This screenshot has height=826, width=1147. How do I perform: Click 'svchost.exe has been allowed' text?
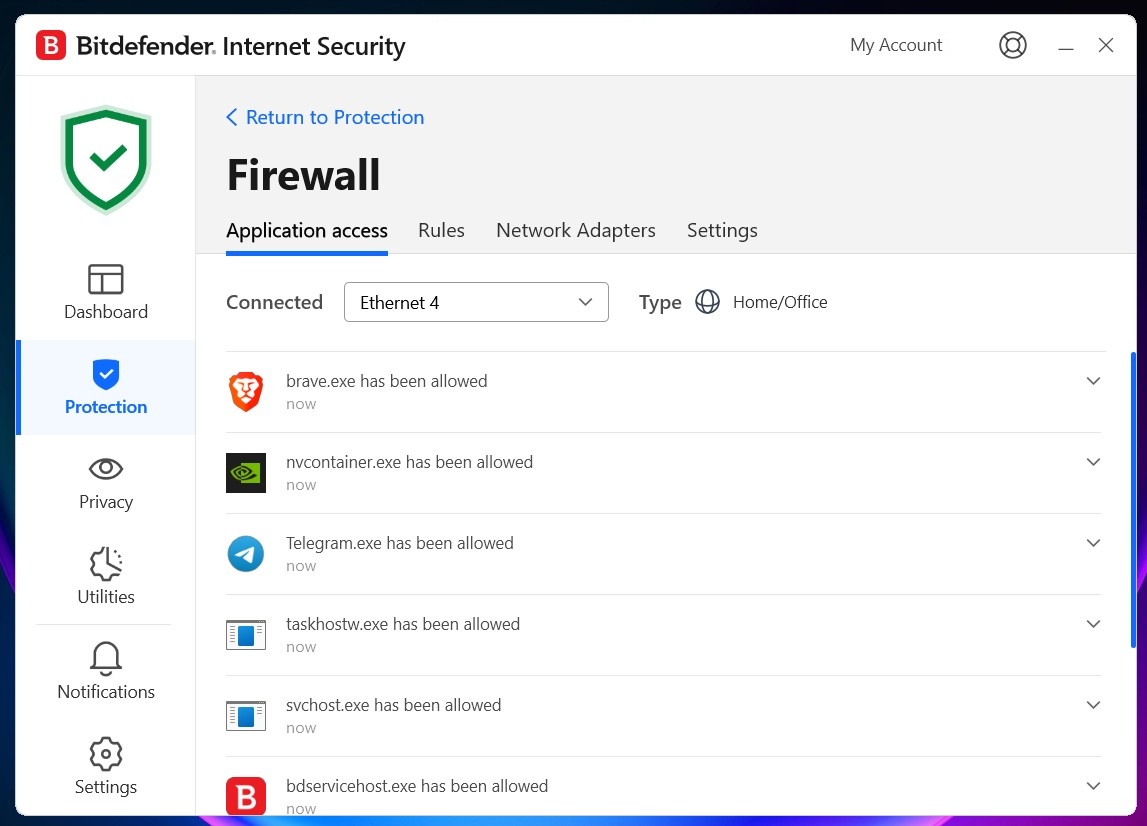(x=393, y=705)
